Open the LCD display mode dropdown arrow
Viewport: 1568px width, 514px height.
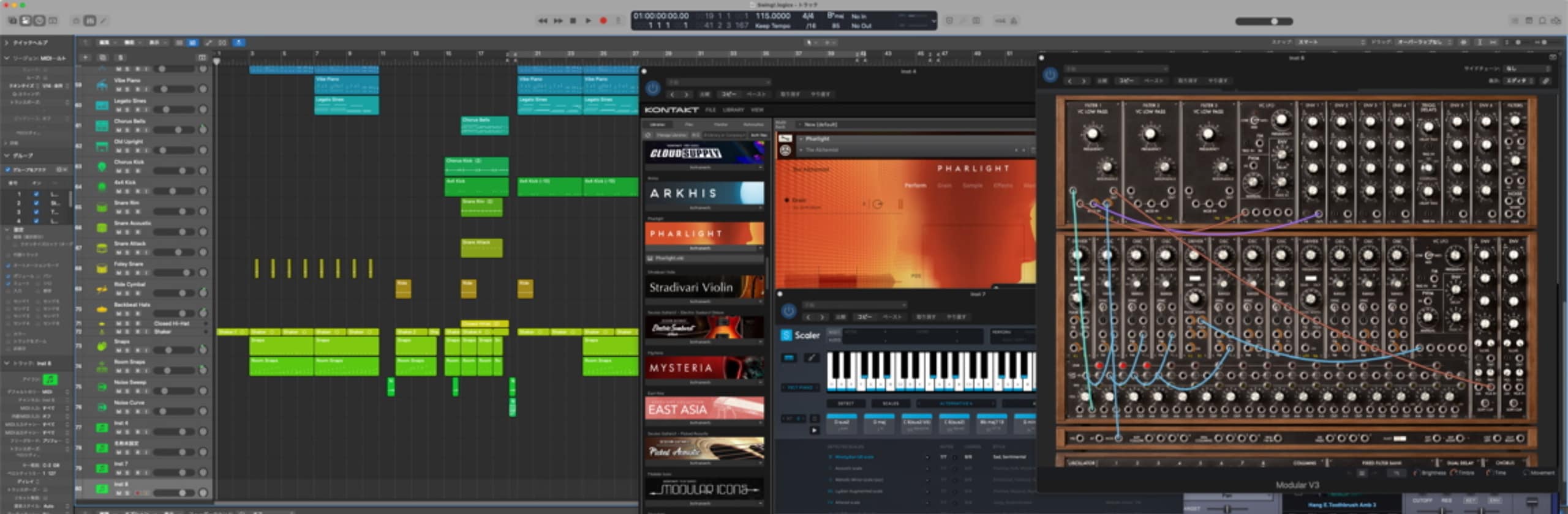click(933, 21)
